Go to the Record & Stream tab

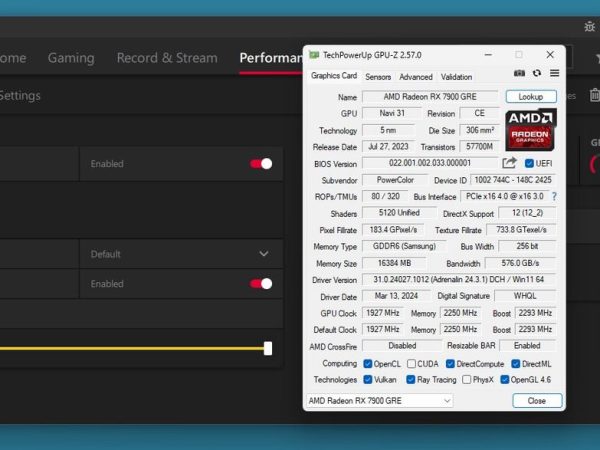[167, 58]
